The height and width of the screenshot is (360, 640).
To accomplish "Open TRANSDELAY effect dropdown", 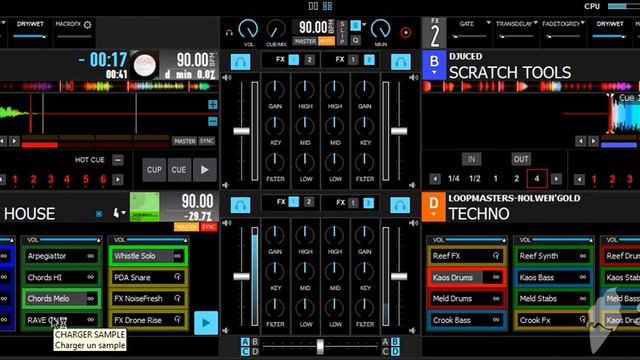I will tap(536, 23).
